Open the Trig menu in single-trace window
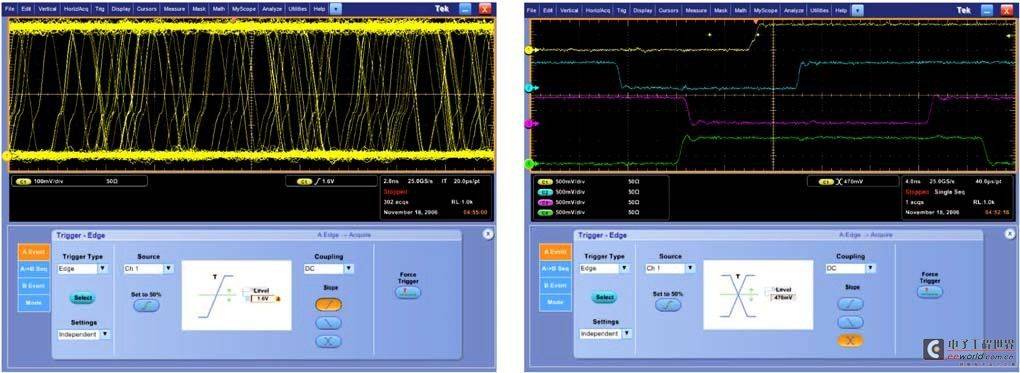1020x373 pixels. (100, 10)
